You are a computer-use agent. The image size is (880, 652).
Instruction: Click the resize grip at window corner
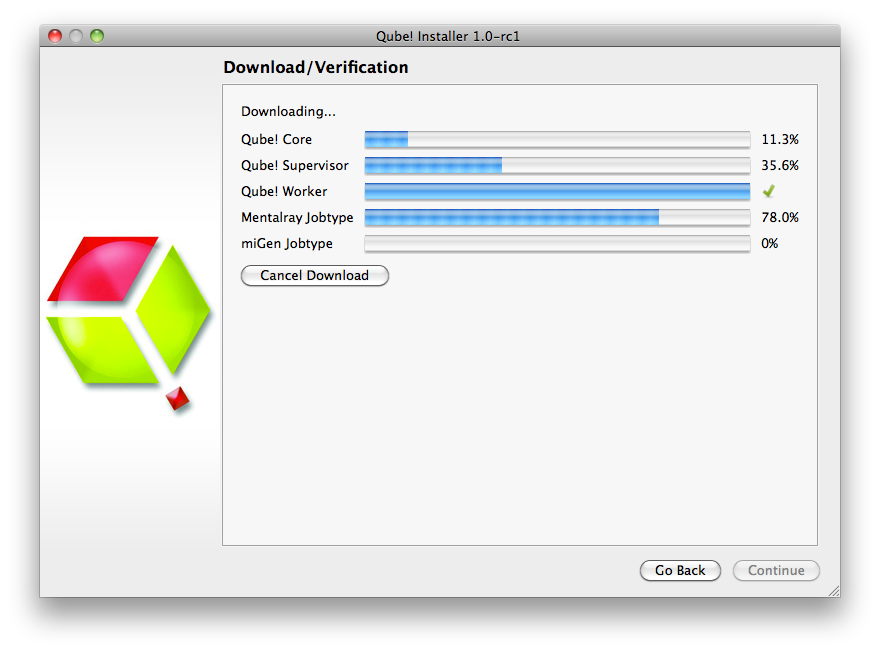pos(832,590)
